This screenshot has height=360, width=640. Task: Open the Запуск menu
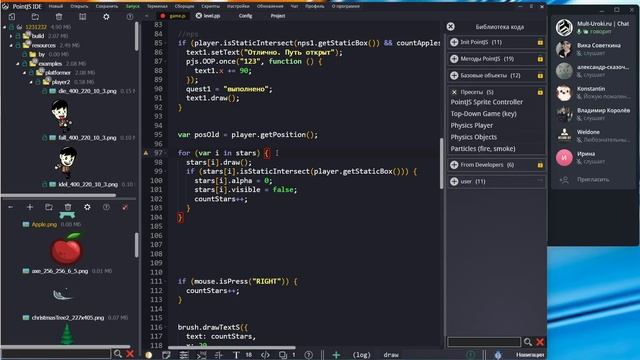(132, 6)
